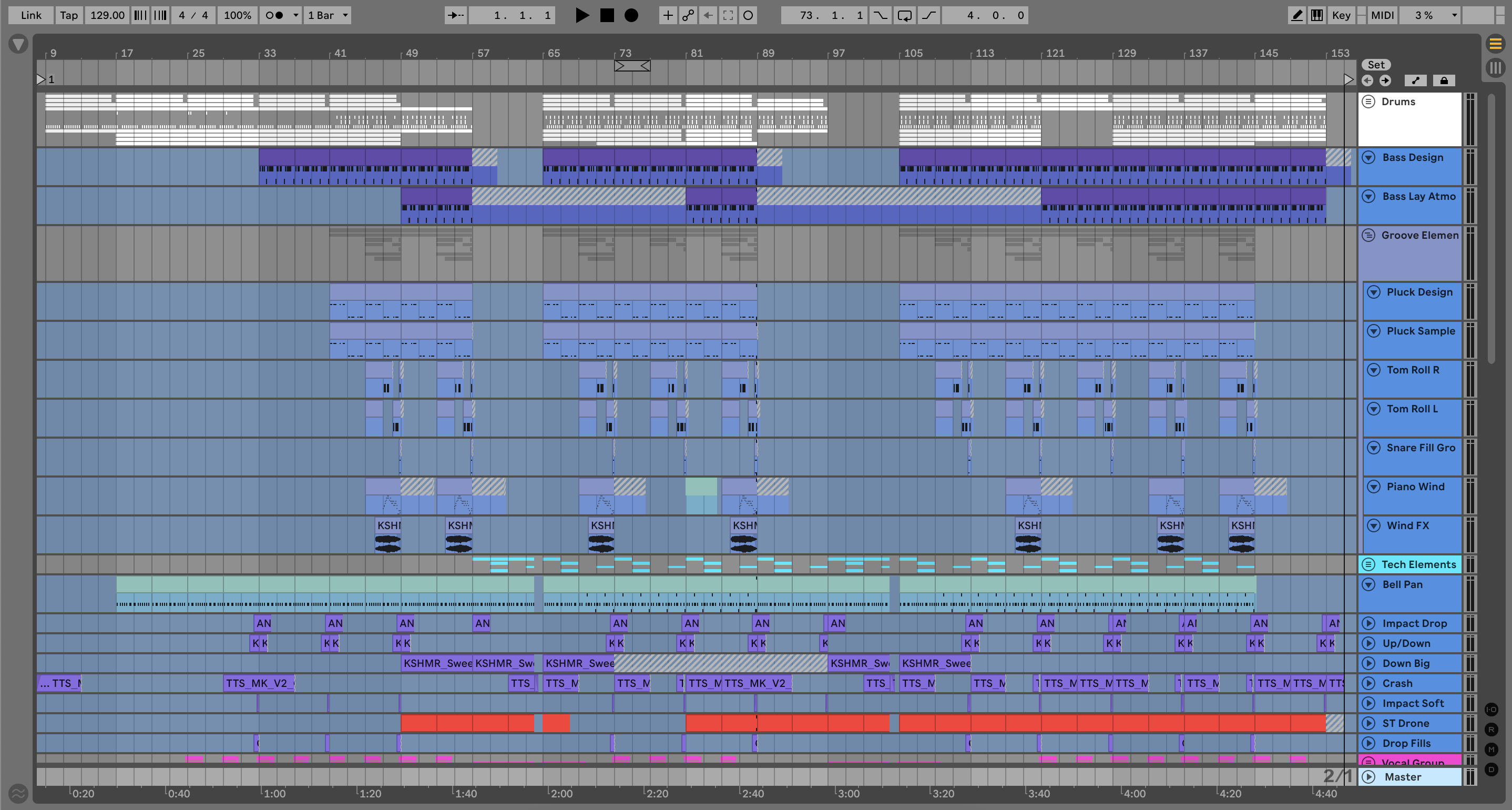Click the Lock Envelopes padlock icon
The width and height of the screenshot is (1512, 810).
point(1444,80)
